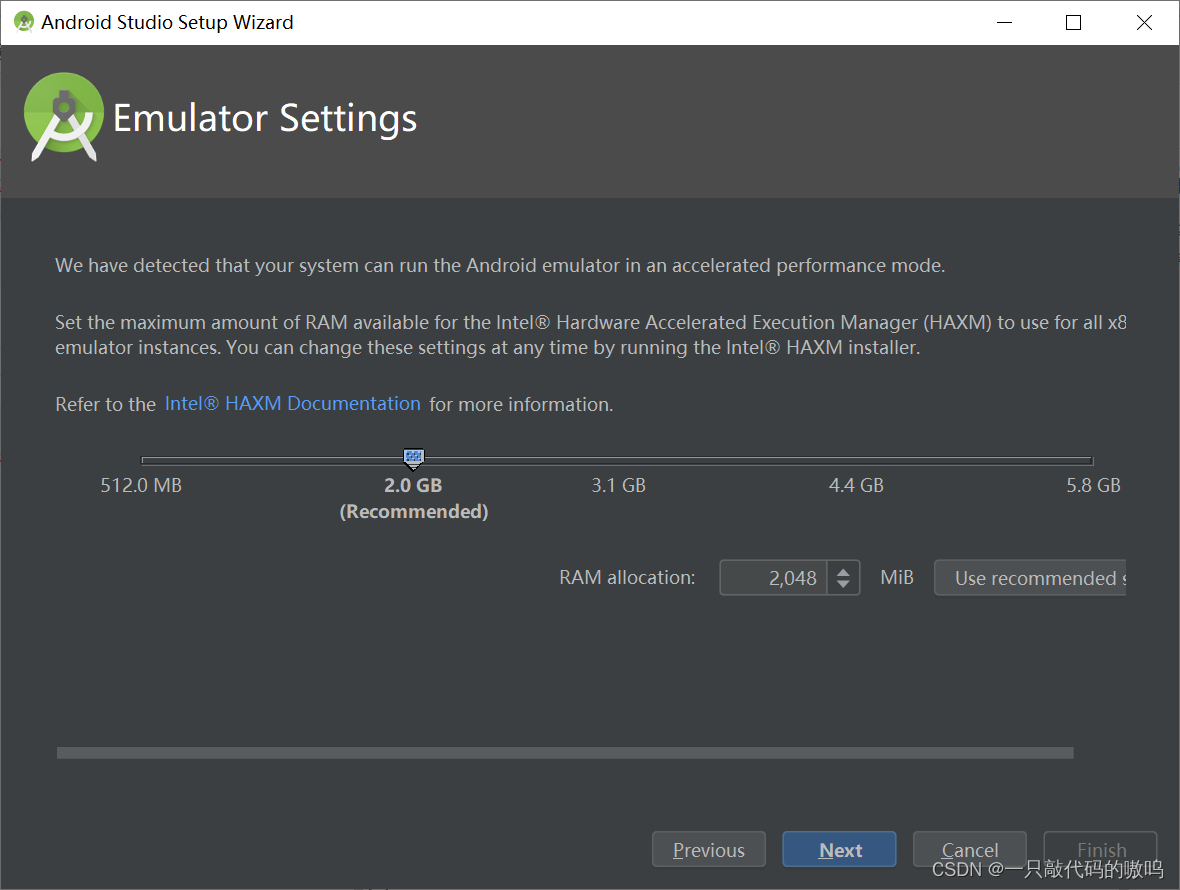This screenshot has width=1180, height=890.
Task: Open the Intel HAXM Documentation link
Action: click(292, 403)
